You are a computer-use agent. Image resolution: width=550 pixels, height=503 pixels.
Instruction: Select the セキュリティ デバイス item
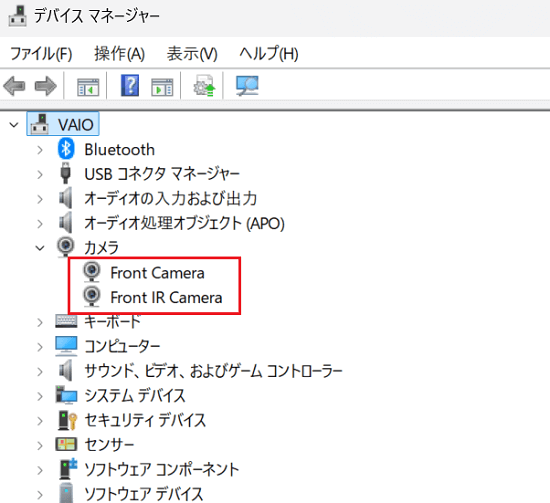[145, 420]
